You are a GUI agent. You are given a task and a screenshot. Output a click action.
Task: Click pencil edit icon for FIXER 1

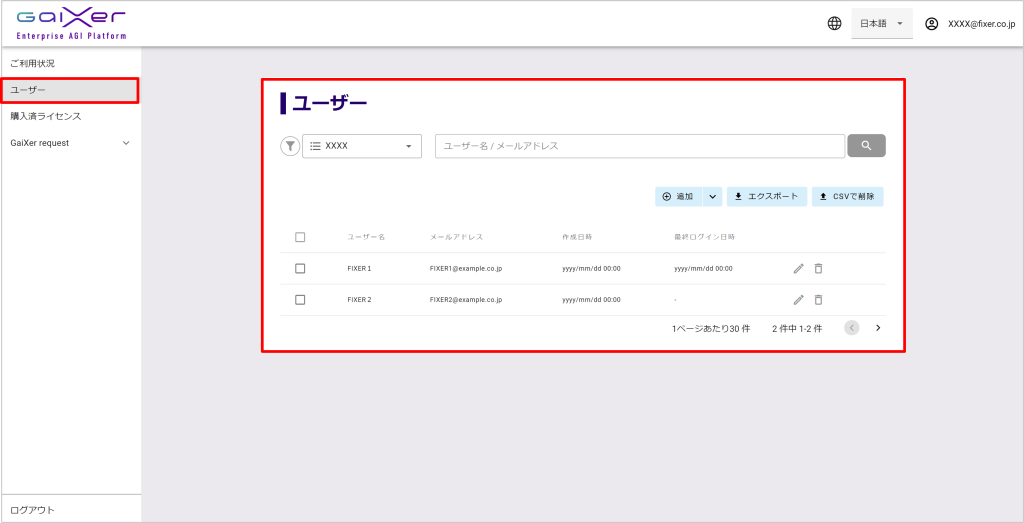click(798, 268)
